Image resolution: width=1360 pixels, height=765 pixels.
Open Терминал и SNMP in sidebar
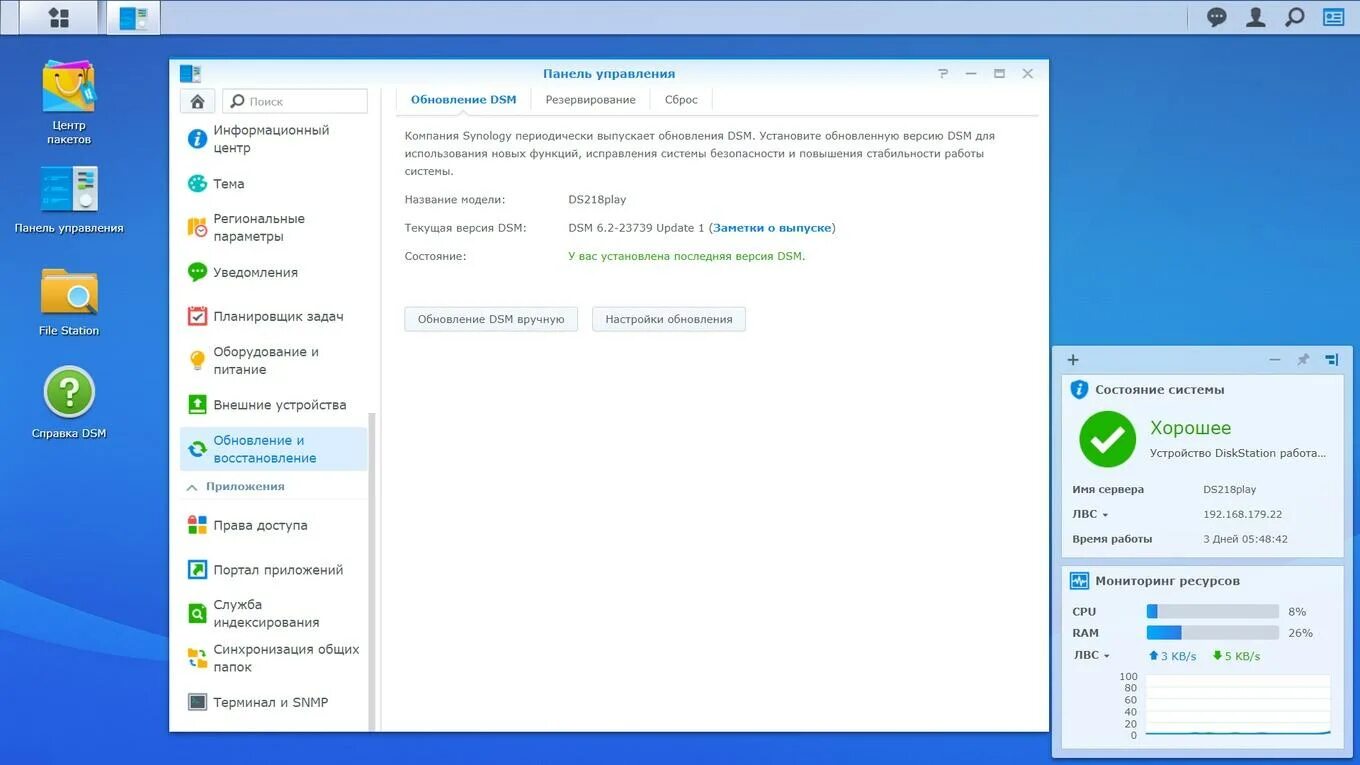pyautogui.click(x=274, y=702)
